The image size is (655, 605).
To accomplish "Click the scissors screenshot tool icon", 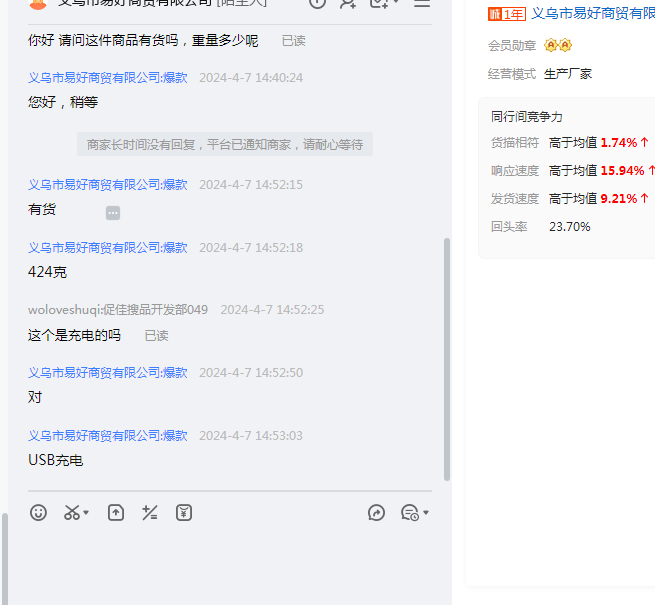I will [71, 513].
